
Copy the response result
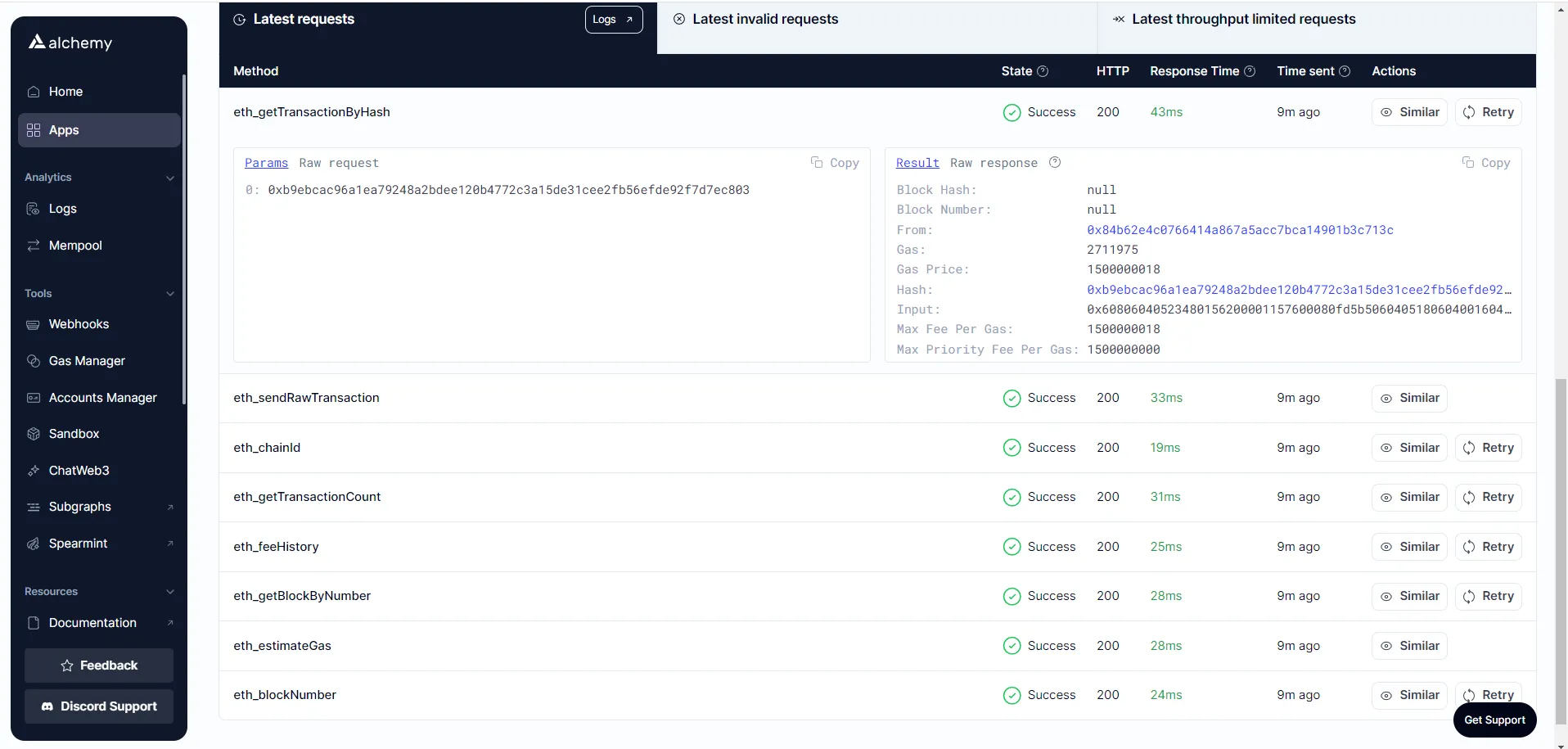tap(1486, 163)
